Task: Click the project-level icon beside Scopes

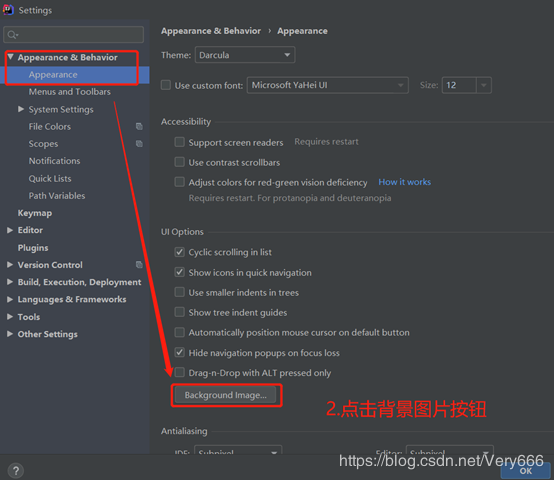Action: tap(139, 144)
